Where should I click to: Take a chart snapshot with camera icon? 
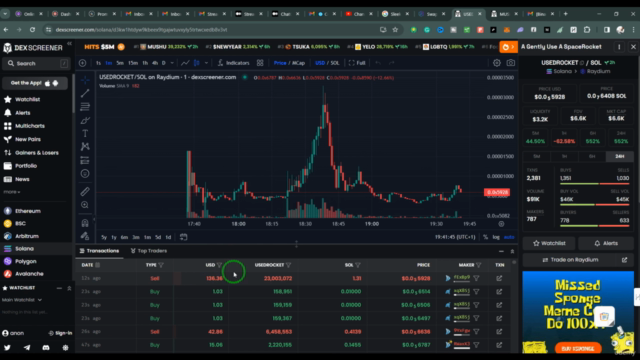pyautogui.click(x=510, y=63)
